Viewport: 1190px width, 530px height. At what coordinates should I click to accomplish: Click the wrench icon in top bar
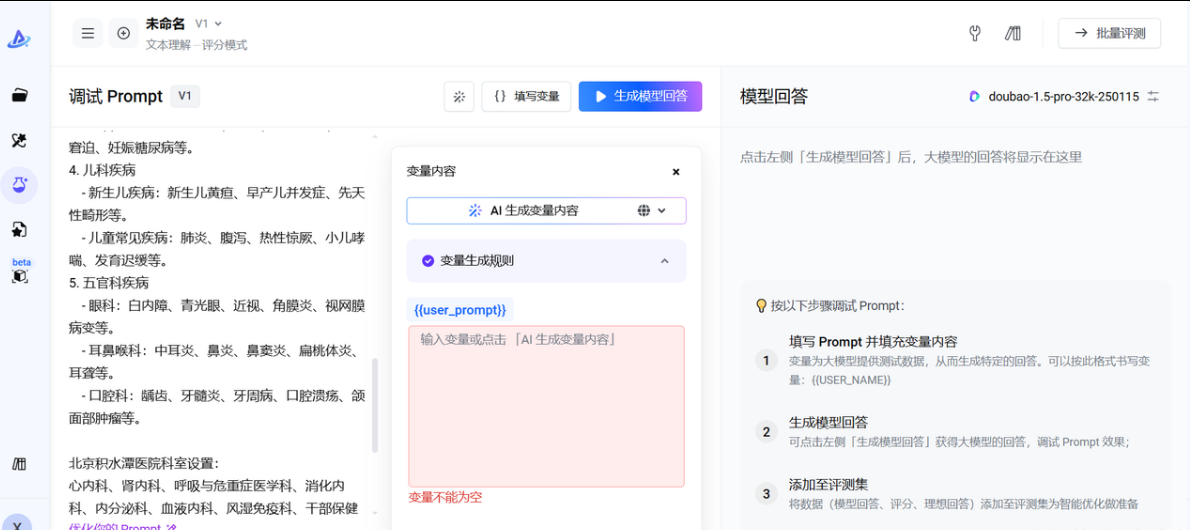click(x=975, y=33)
